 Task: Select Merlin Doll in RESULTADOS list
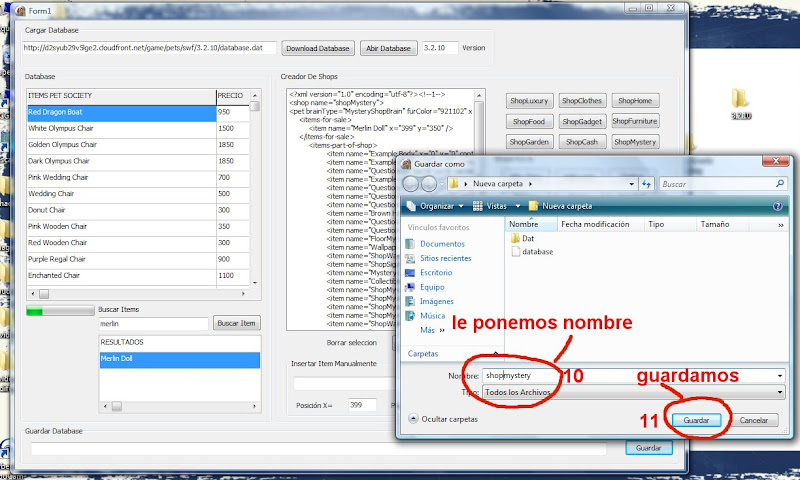[x=180, y=359]
